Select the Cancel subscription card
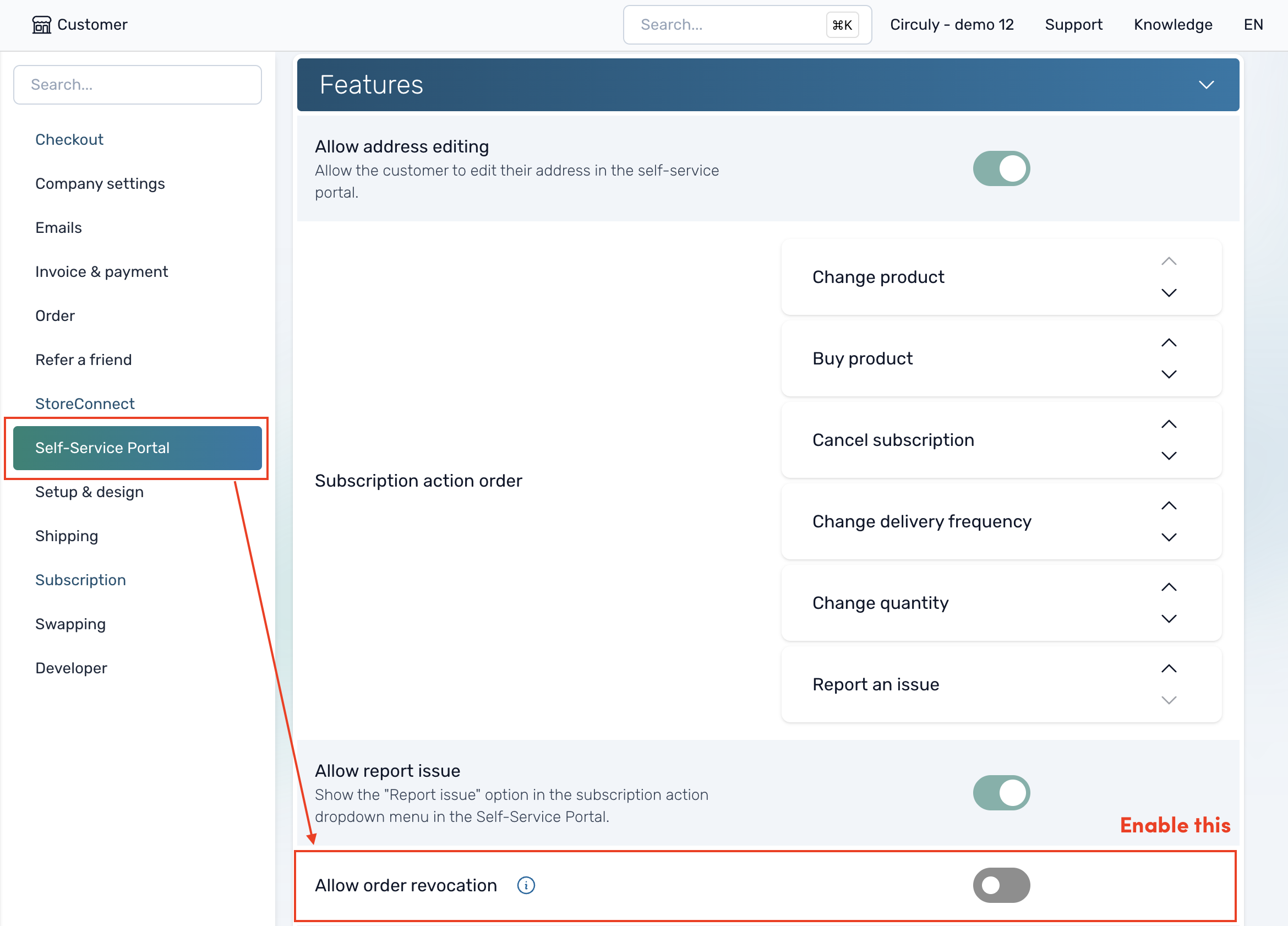This screenshot has height=926, width=1288. [1001, 440]
